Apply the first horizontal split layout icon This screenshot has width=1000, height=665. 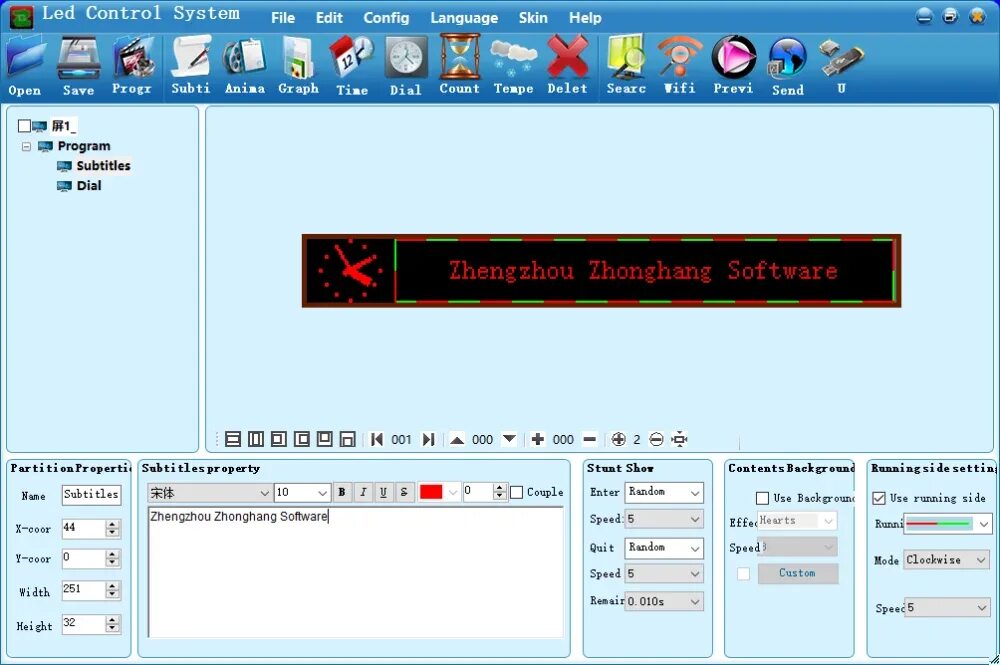[233, 439]
